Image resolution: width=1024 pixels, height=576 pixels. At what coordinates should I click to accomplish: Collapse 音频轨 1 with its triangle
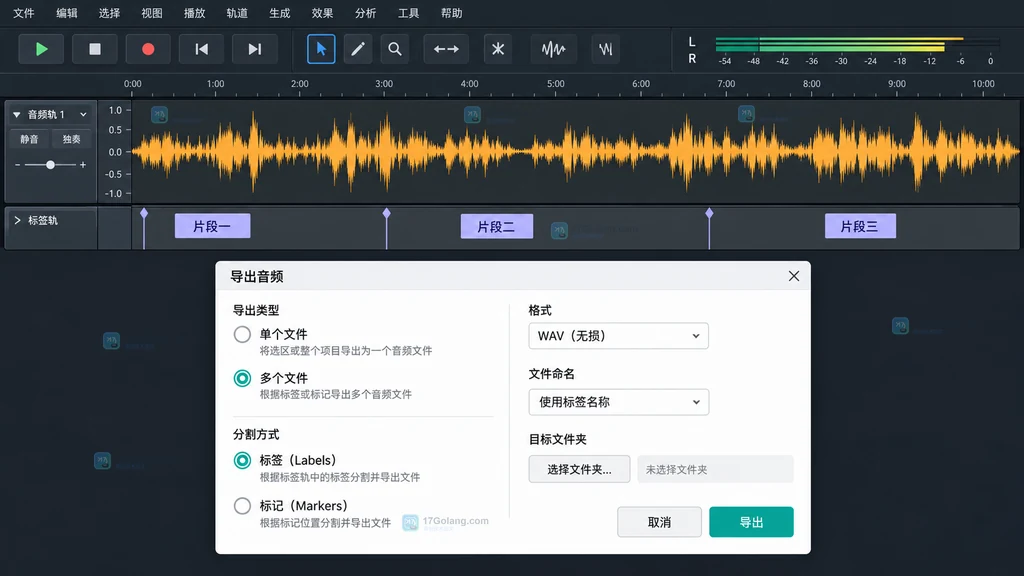coord(16,114)
